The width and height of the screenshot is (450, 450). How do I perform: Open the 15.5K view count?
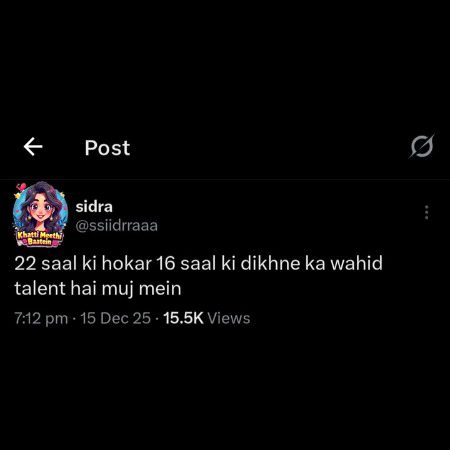click(x=183, y=318)
